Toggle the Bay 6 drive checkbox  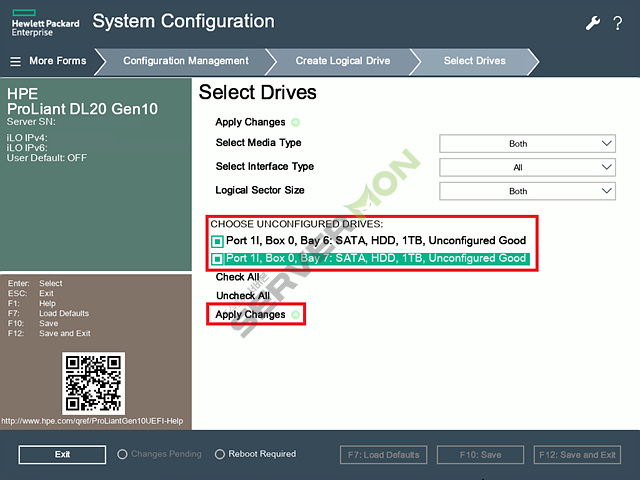pos(217,241)
